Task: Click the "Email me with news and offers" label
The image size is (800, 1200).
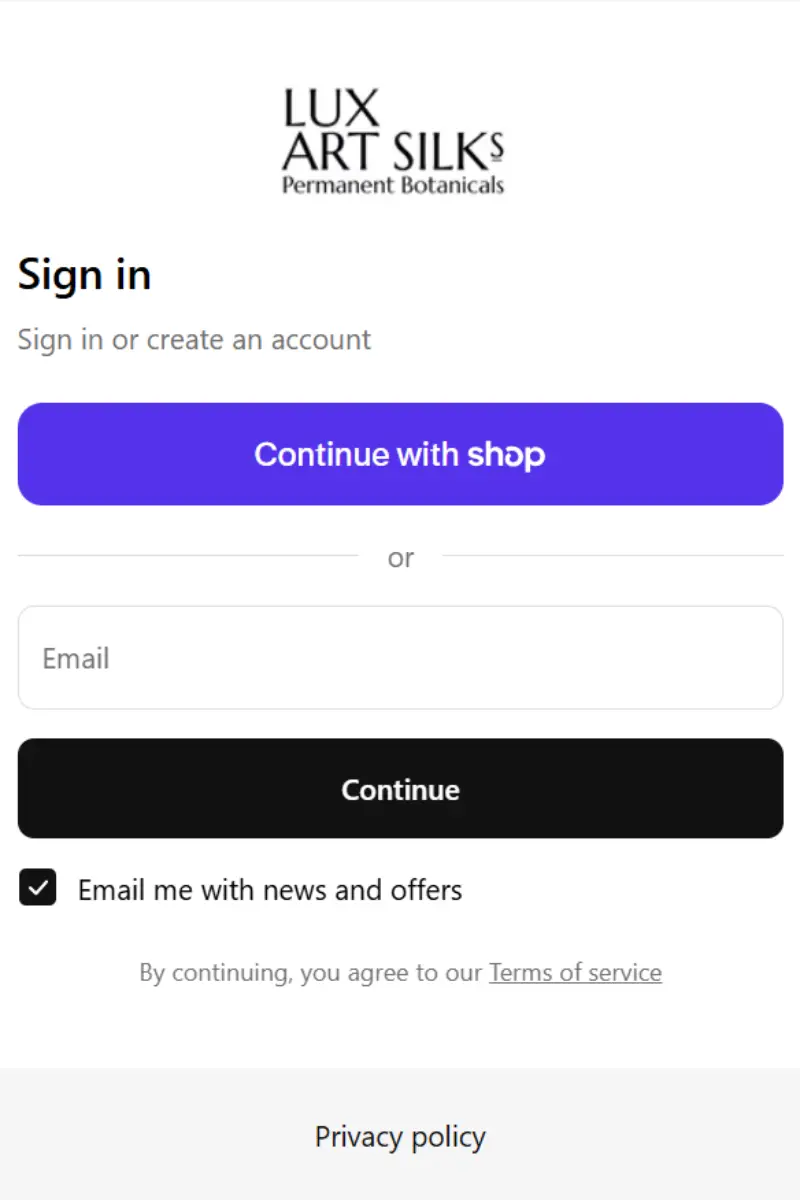Action: tap(270, 890)
